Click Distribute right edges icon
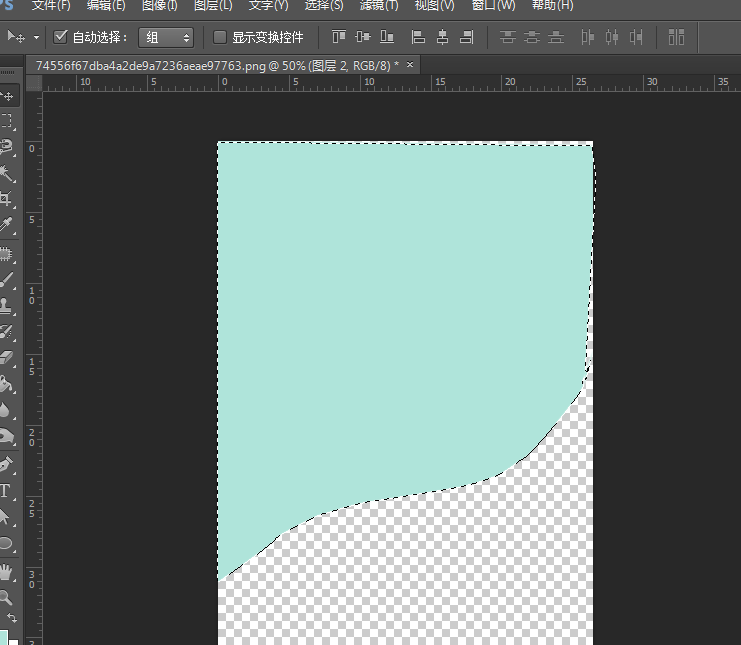The width and height of the screenshot is (741, 645). [636, 36]
